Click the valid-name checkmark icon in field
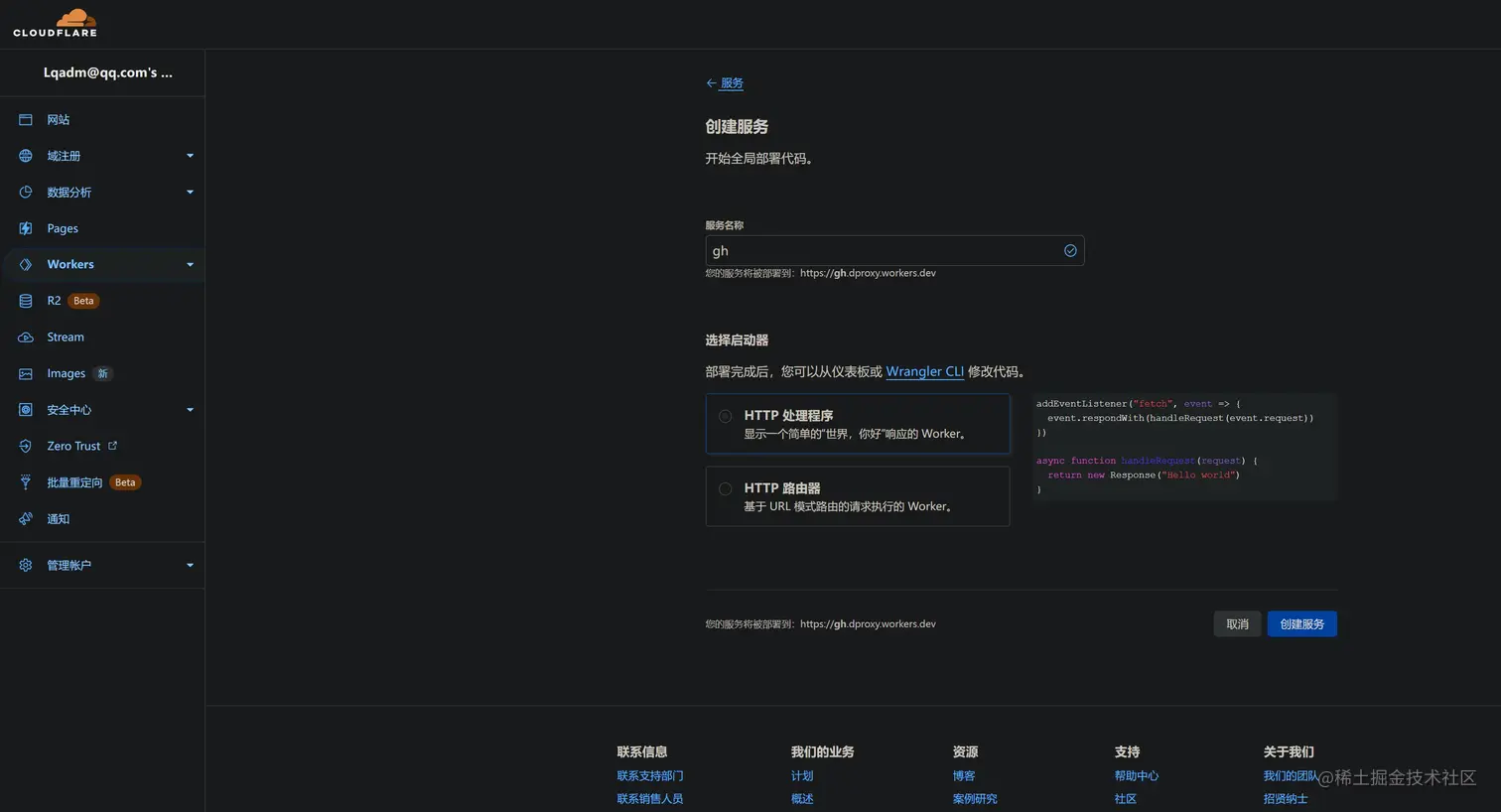The image size is (1501, 812). tap(1070, 250)
